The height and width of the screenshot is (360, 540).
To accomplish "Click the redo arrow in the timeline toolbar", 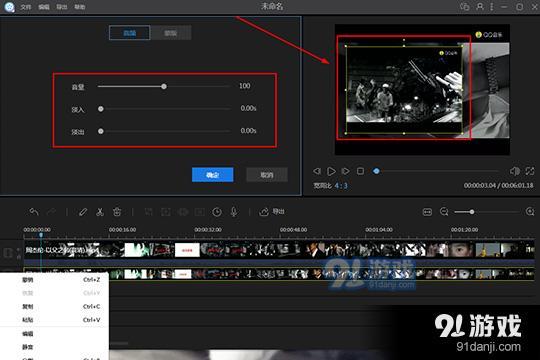I will click(x=51, y=212).
